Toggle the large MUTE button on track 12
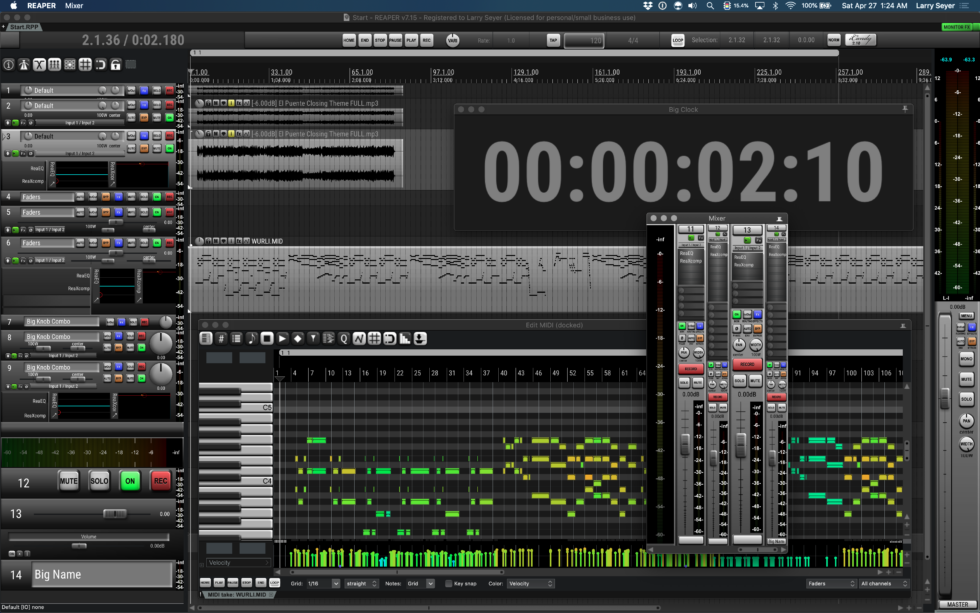The height and width of the screenshot is (613, 980). pyautogui.click(x=68, y=481)
